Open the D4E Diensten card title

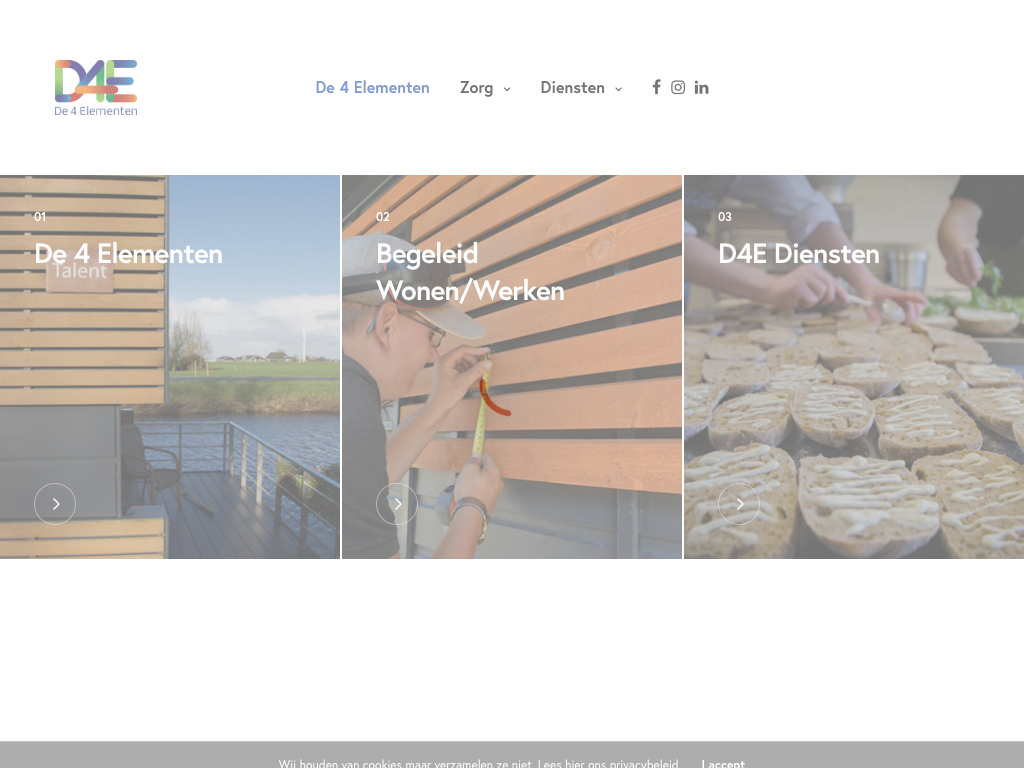tap(799, 254)
